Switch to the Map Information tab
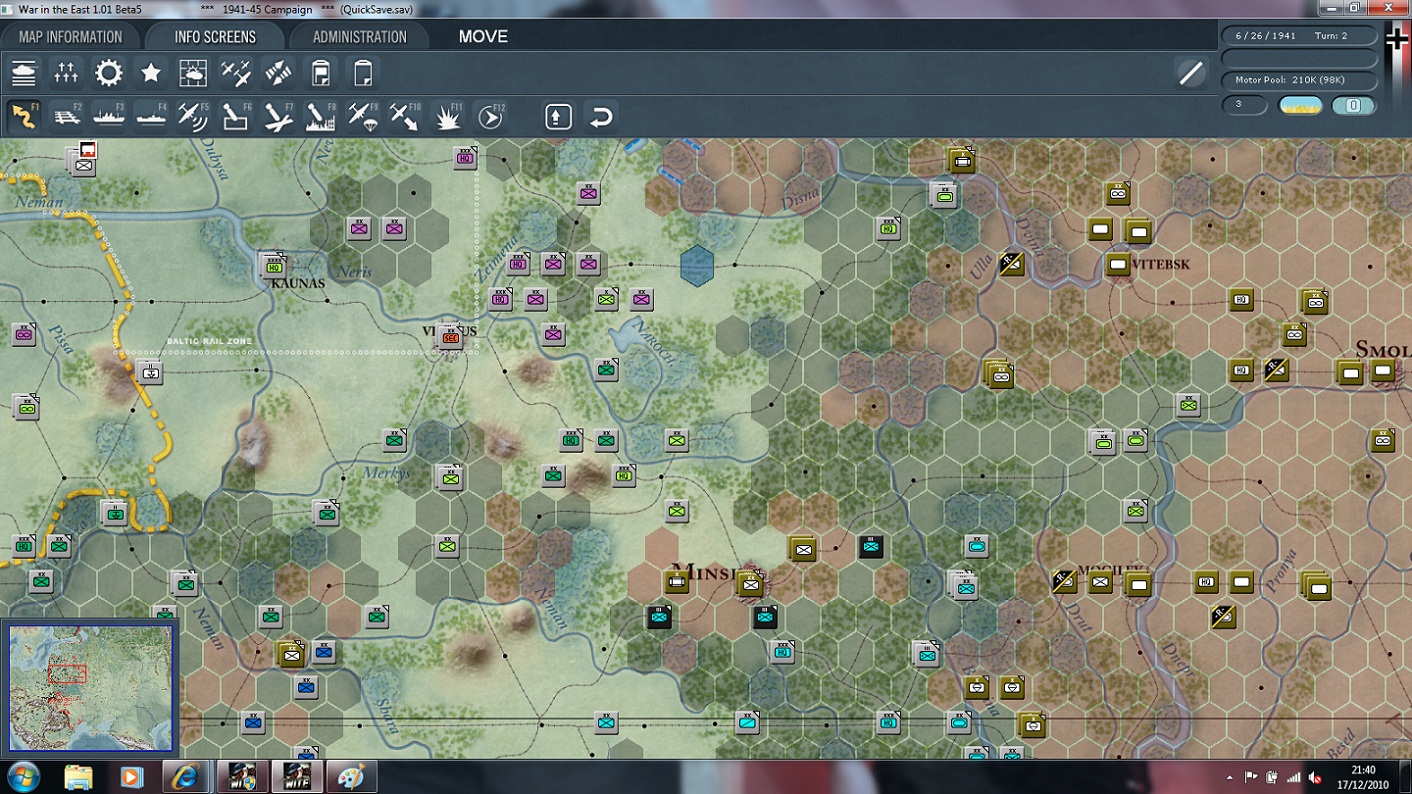 tap(70, 37)
